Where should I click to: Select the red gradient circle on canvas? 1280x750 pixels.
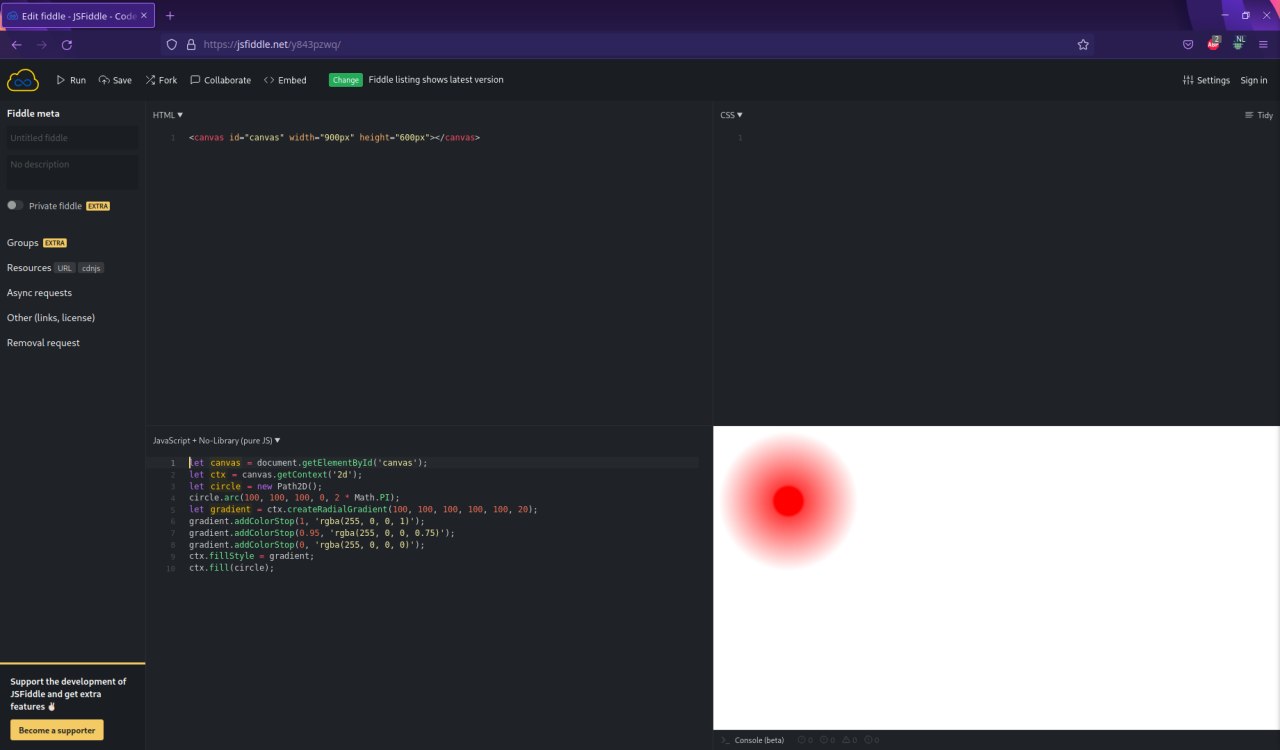coord(787,500)
